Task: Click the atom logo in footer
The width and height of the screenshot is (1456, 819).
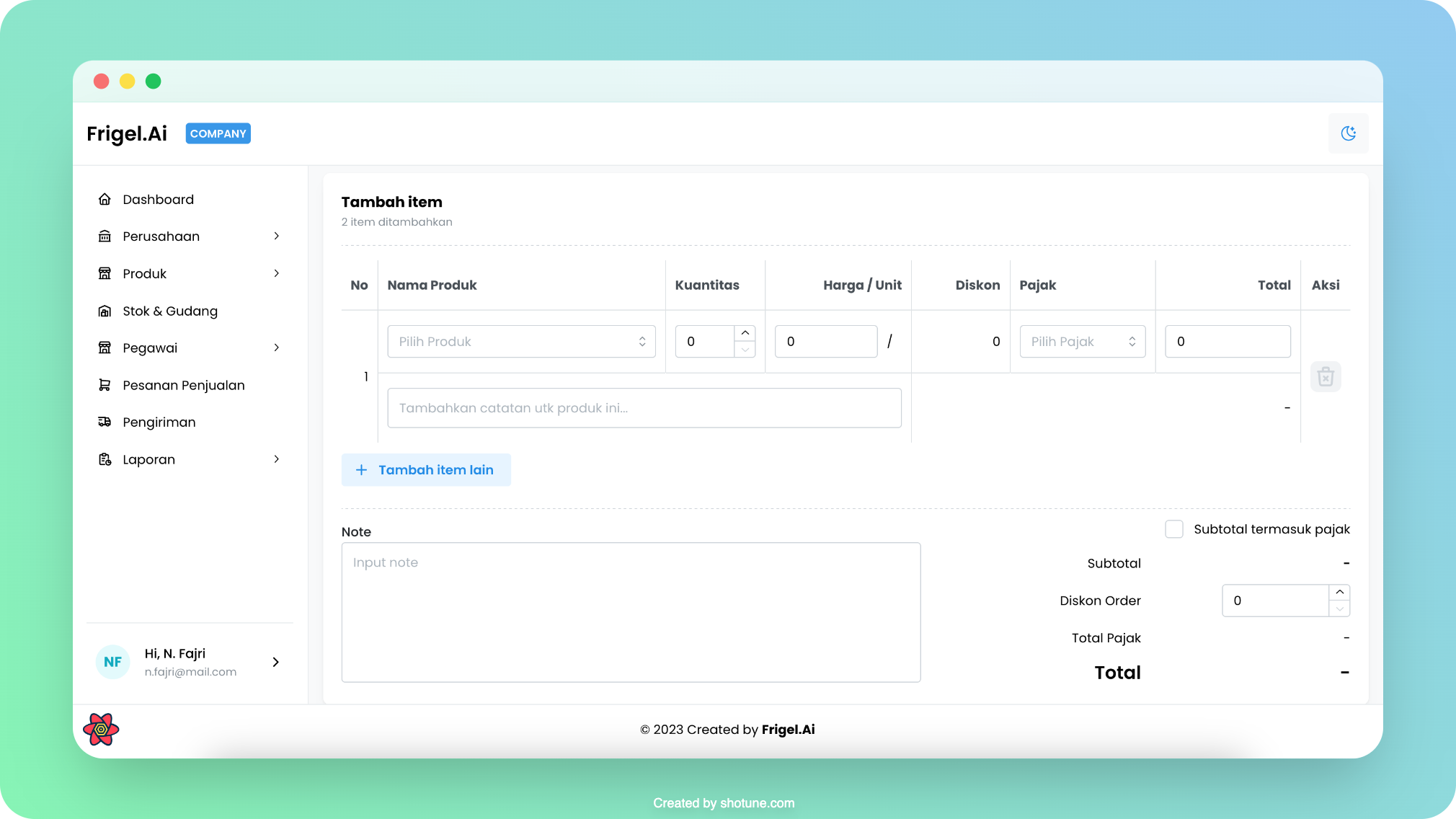Action: (101, 730)
